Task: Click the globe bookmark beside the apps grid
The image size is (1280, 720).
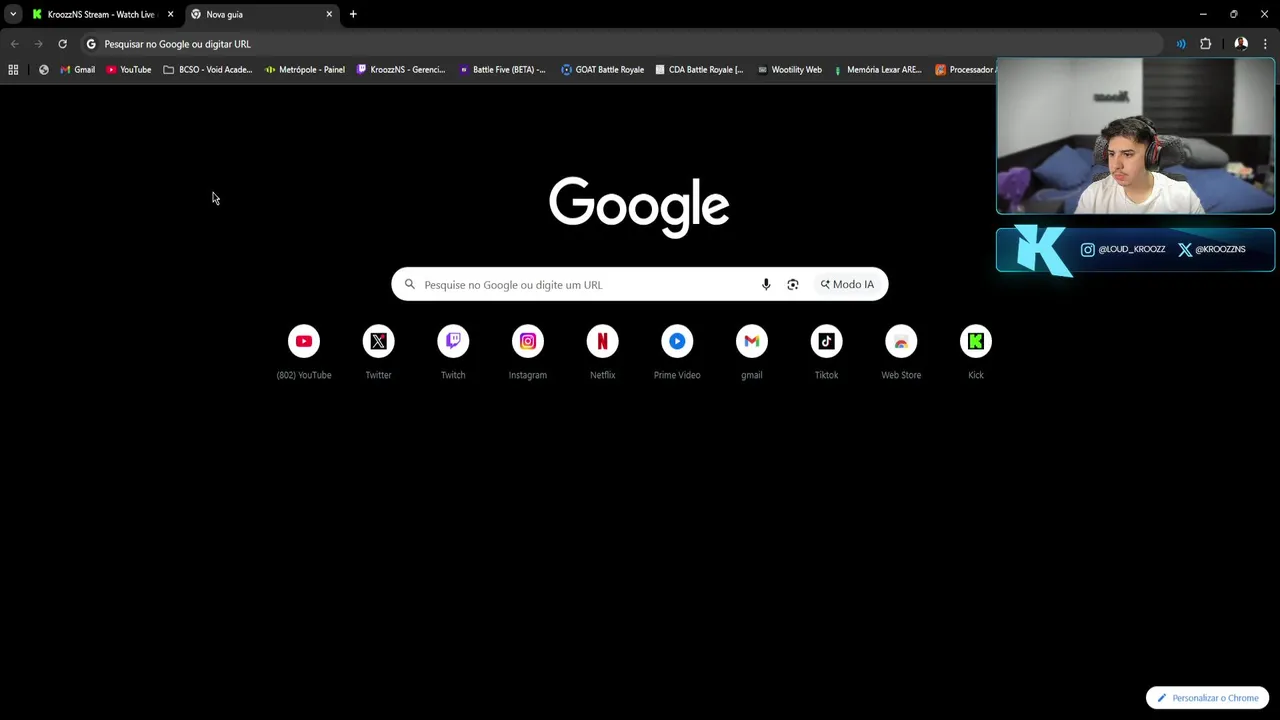Action: 43,70
